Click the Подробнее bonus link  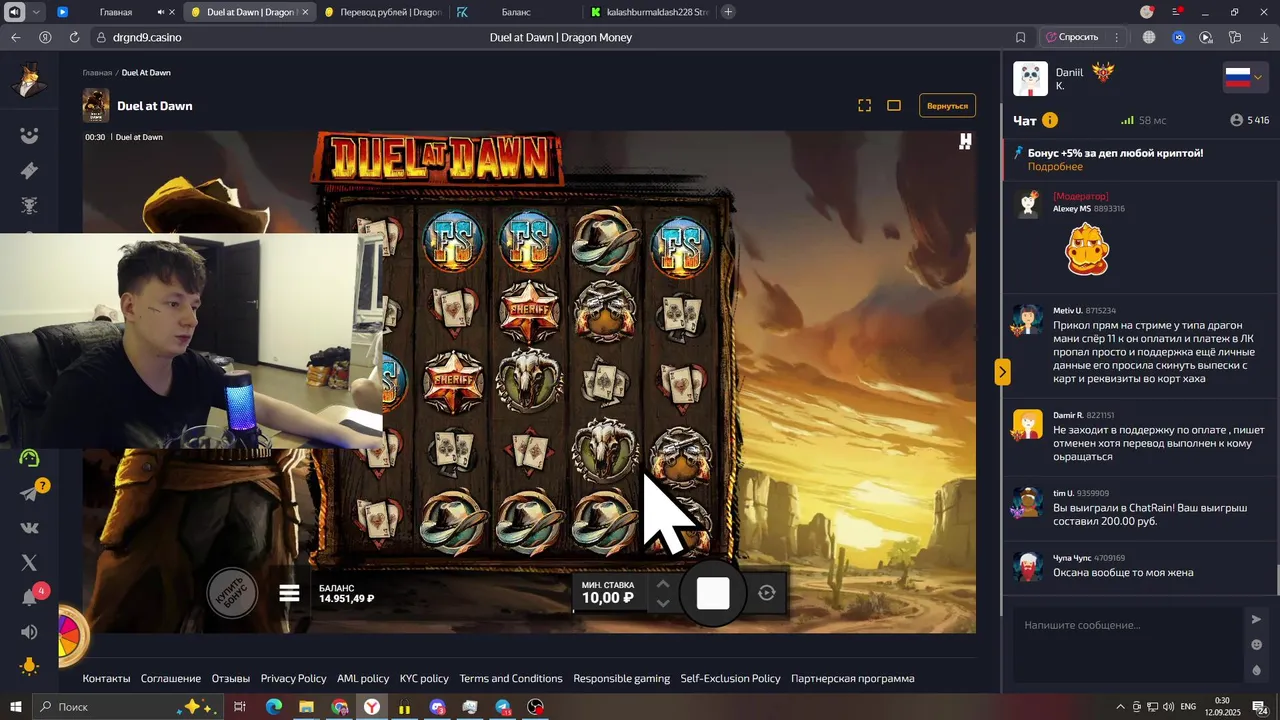[x=1055, y=166]
